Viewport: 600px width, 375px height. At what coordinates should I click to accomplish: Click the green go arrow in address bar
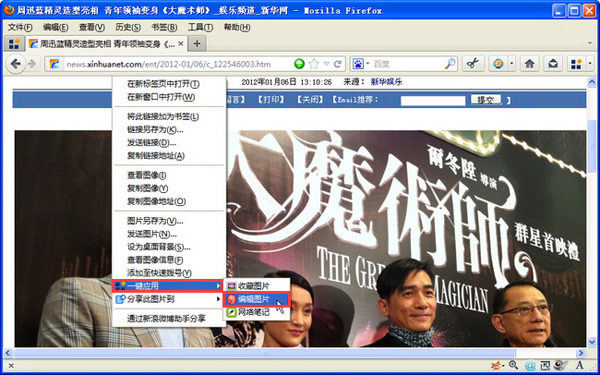(x=300, y=64)
